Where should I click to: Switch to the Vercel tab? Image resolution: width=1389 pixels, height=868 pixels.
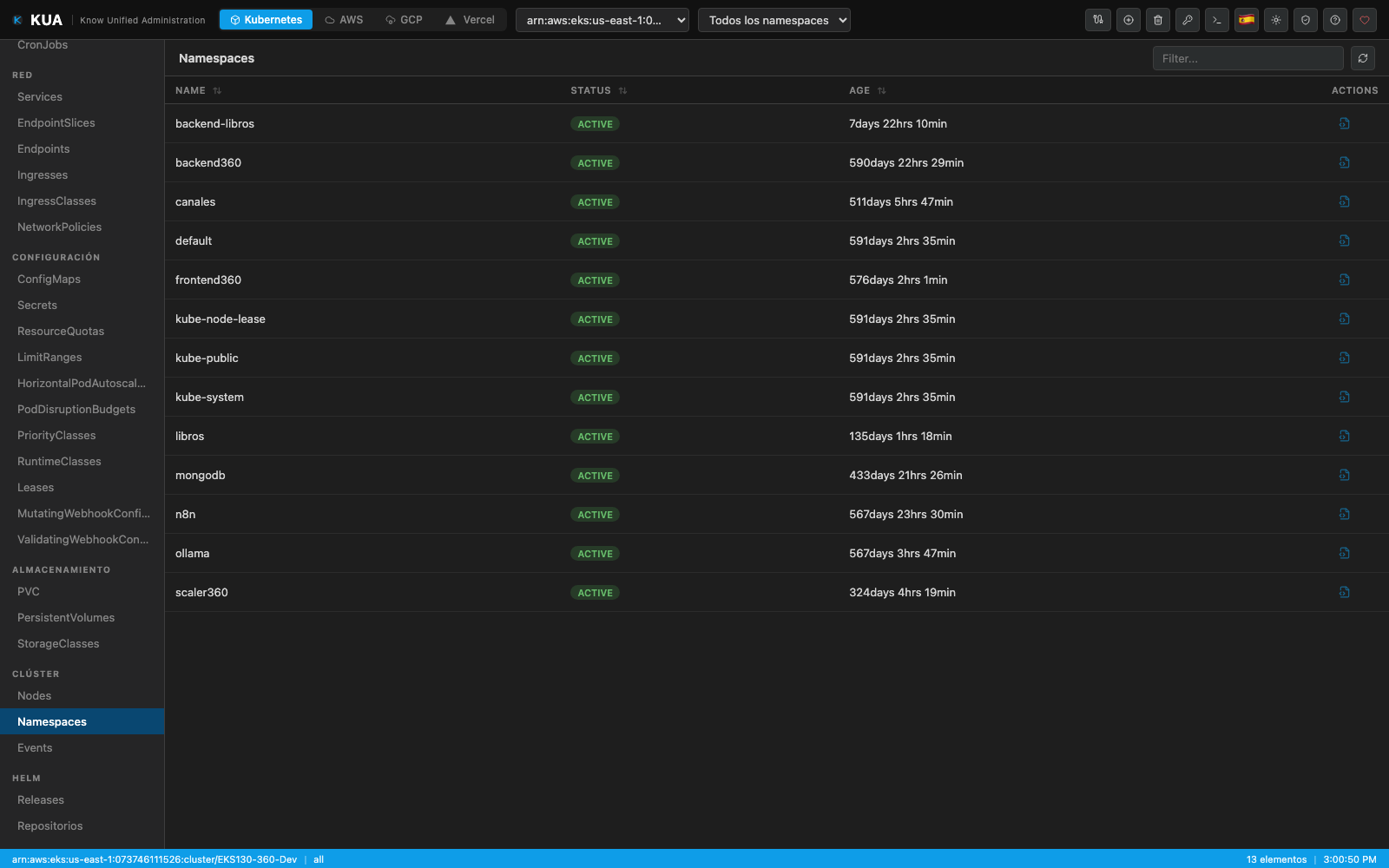click(470, 20)
